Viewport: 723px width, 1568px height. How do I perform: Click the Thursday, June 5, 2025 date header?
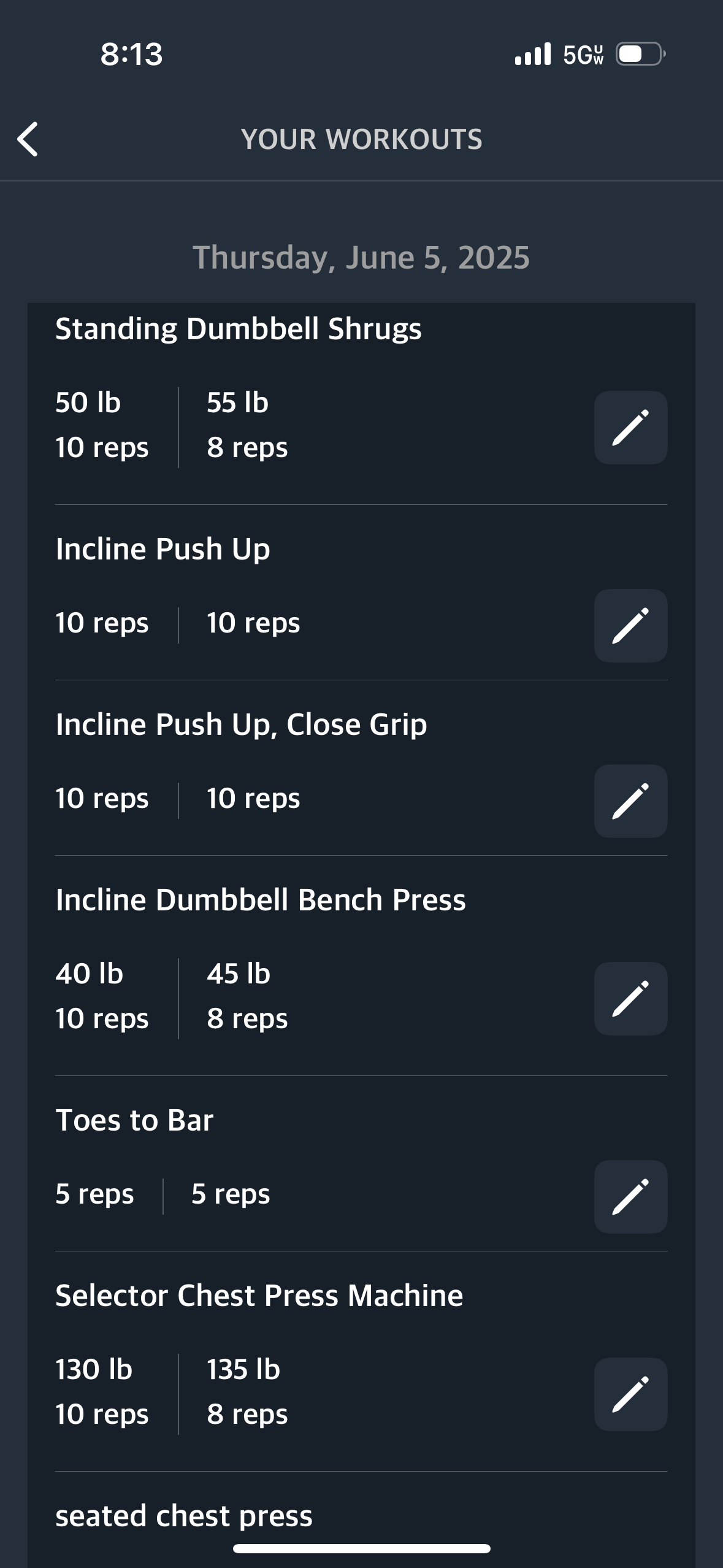point(361,258)
